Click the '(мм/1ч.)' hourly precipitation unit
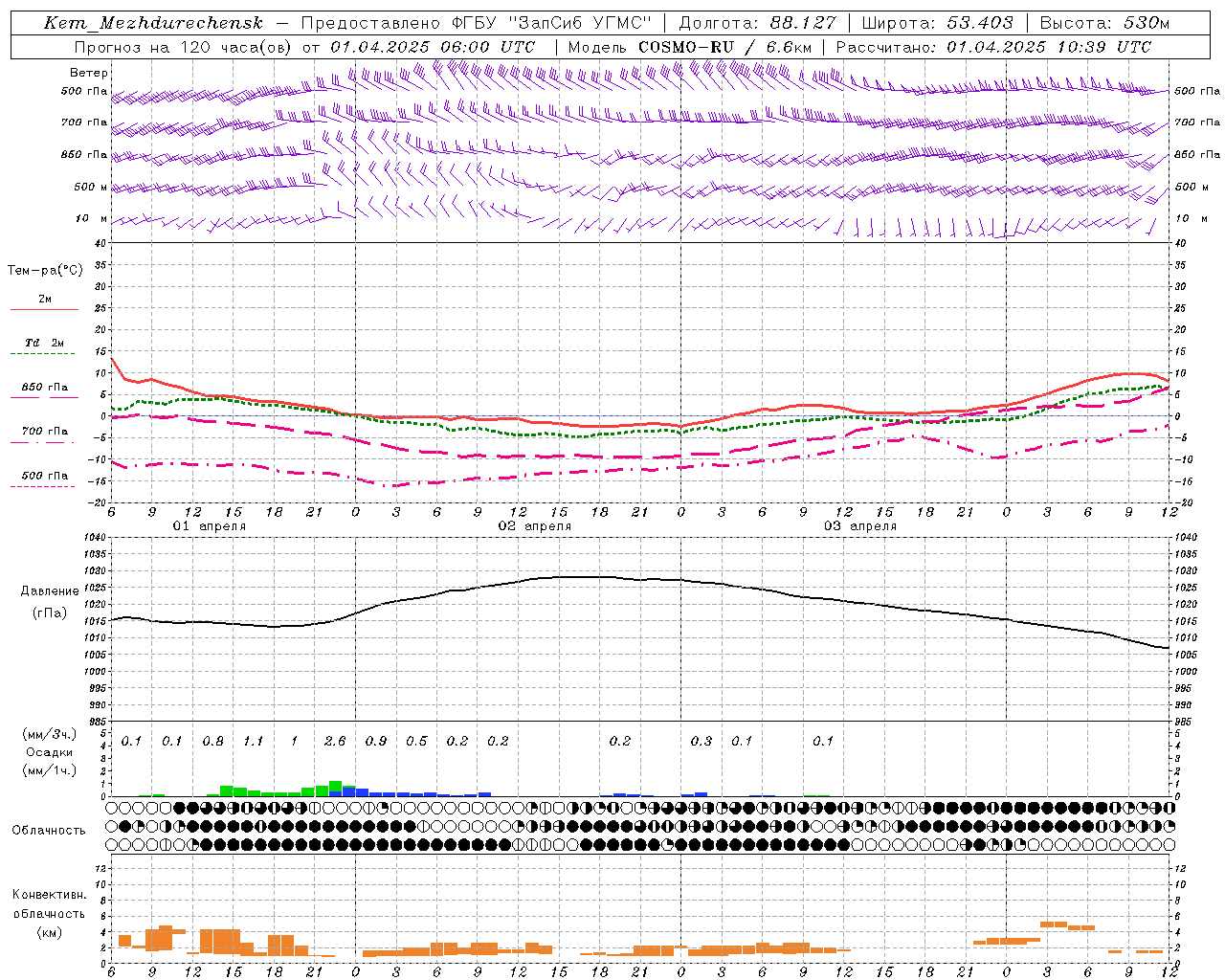Viewport: 1225px width, 980px height. [50, 771]
